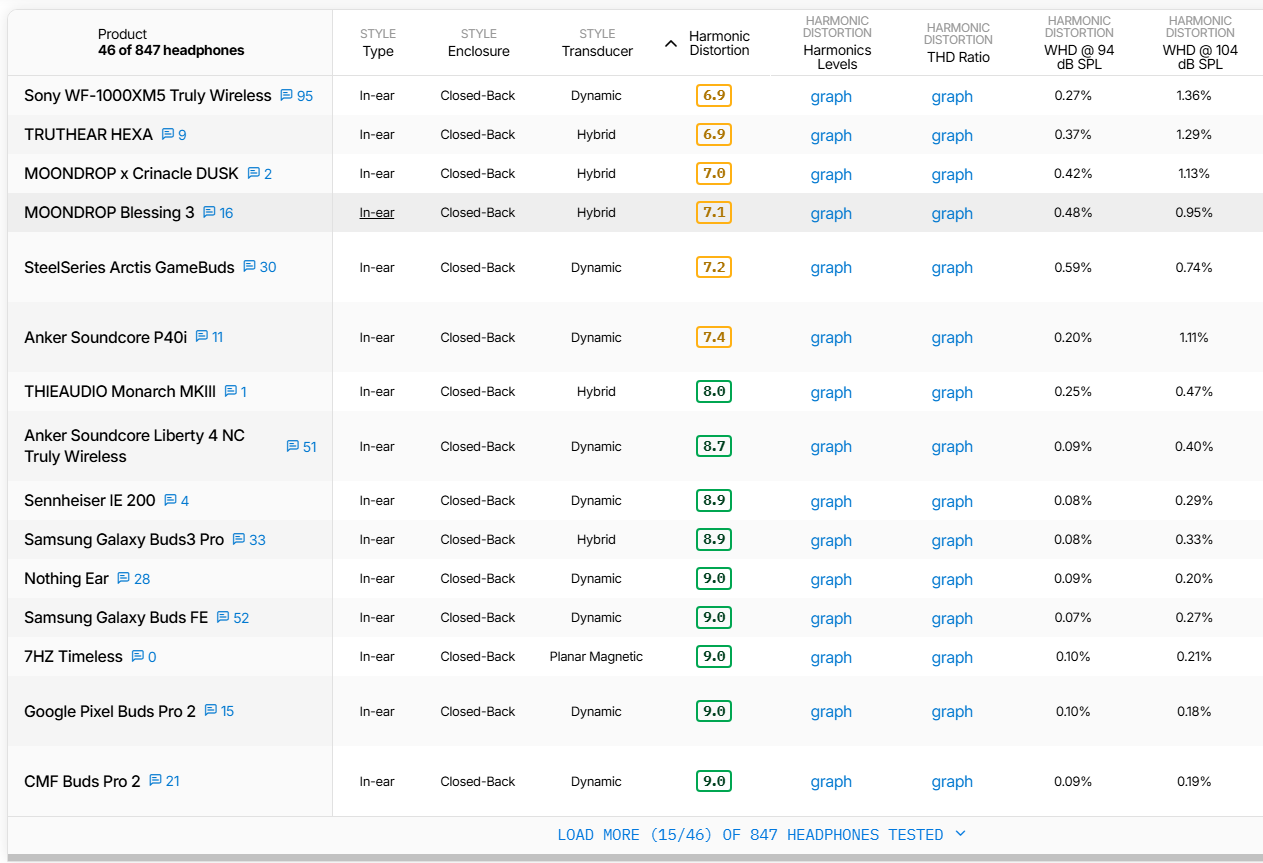Open Harmonics Levels graph for SteelSeries GameBuds
Image resolution: width=1263 pixels, height=863 pixels.
click(831, 268)
